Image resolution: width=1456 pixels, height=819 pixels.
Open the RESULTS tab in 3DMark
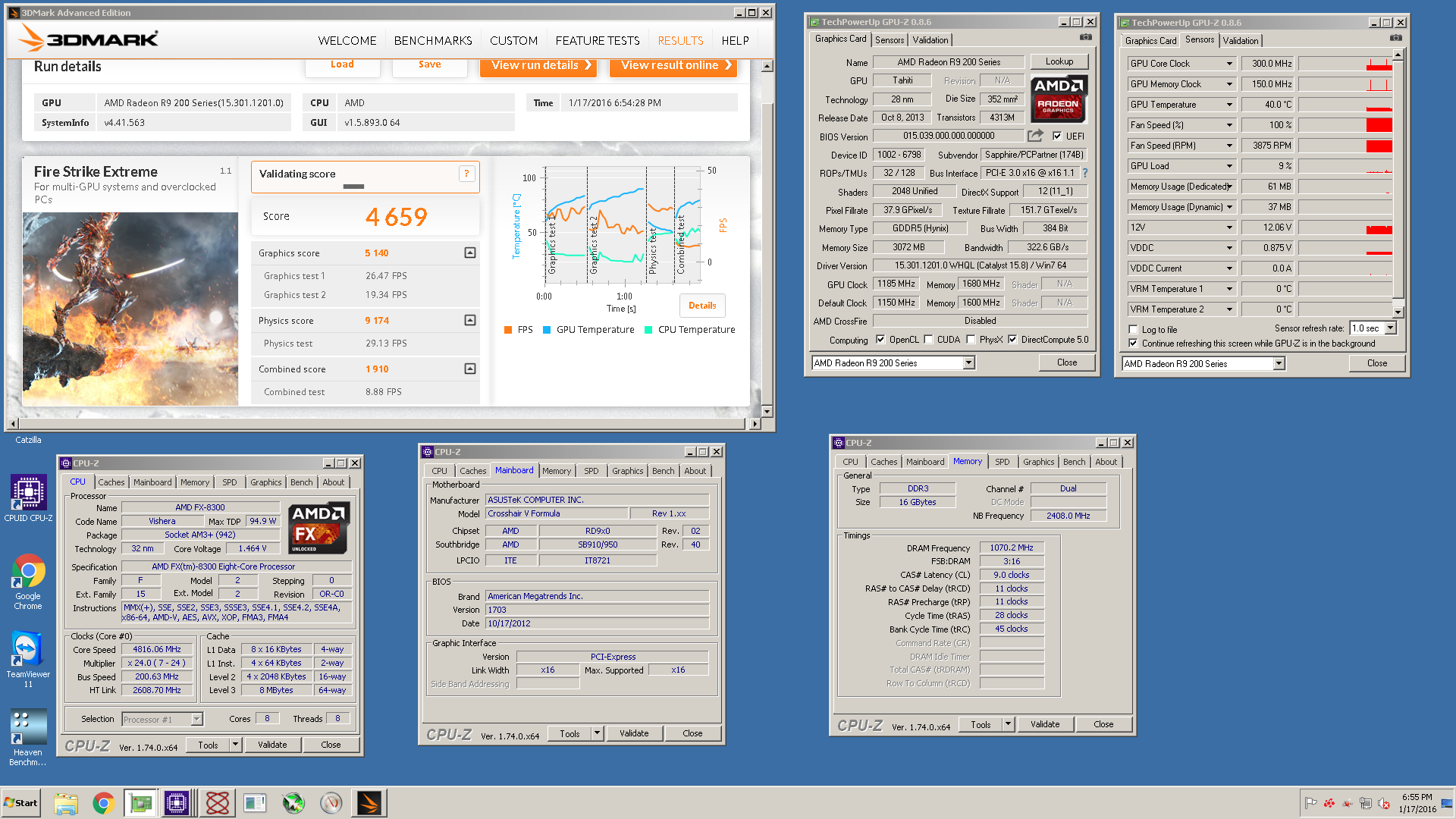click(x=680, y=41)
